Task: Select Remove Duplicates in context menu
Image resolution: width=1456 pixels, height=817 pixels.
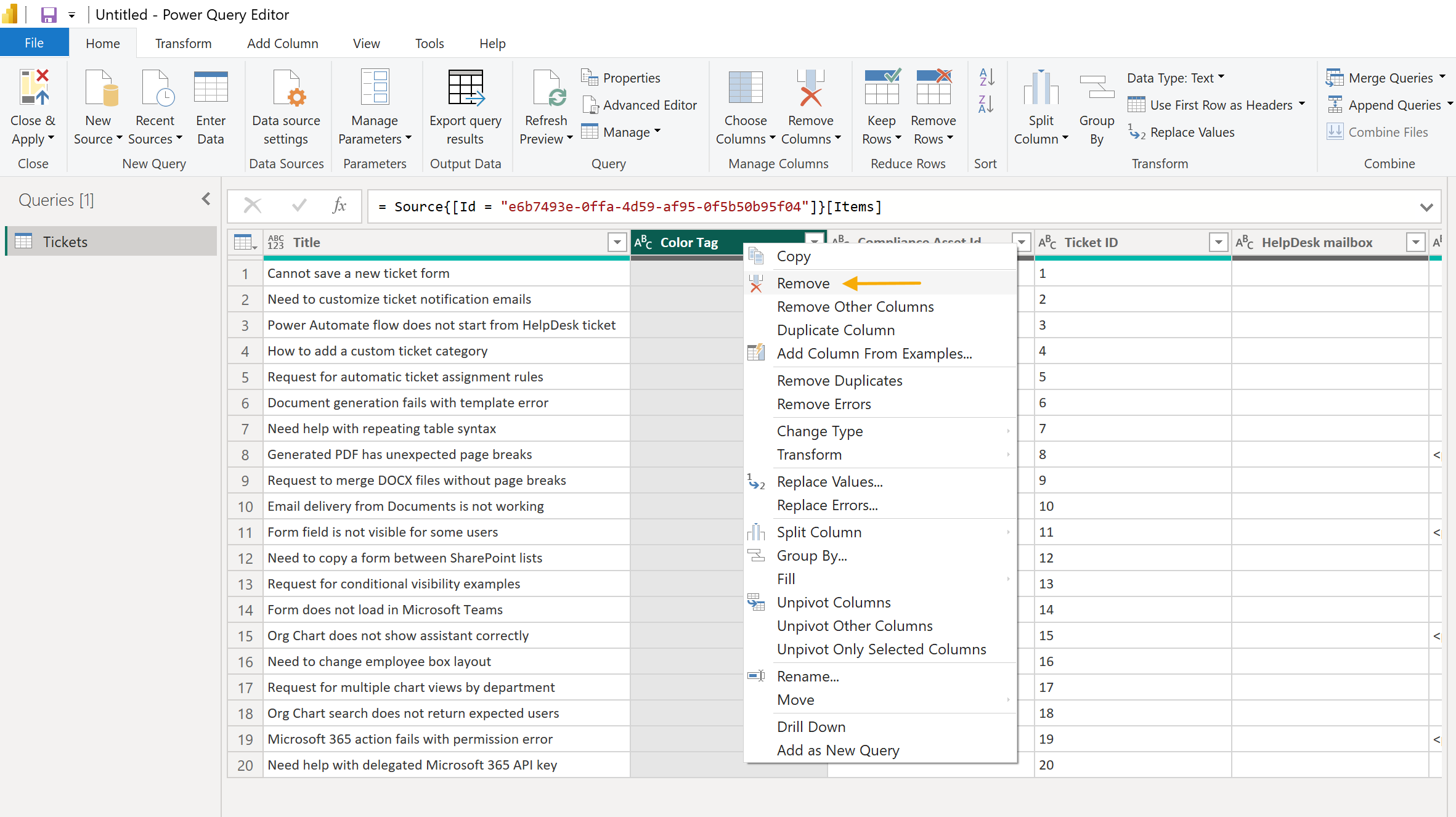Action: pos(880,381)
